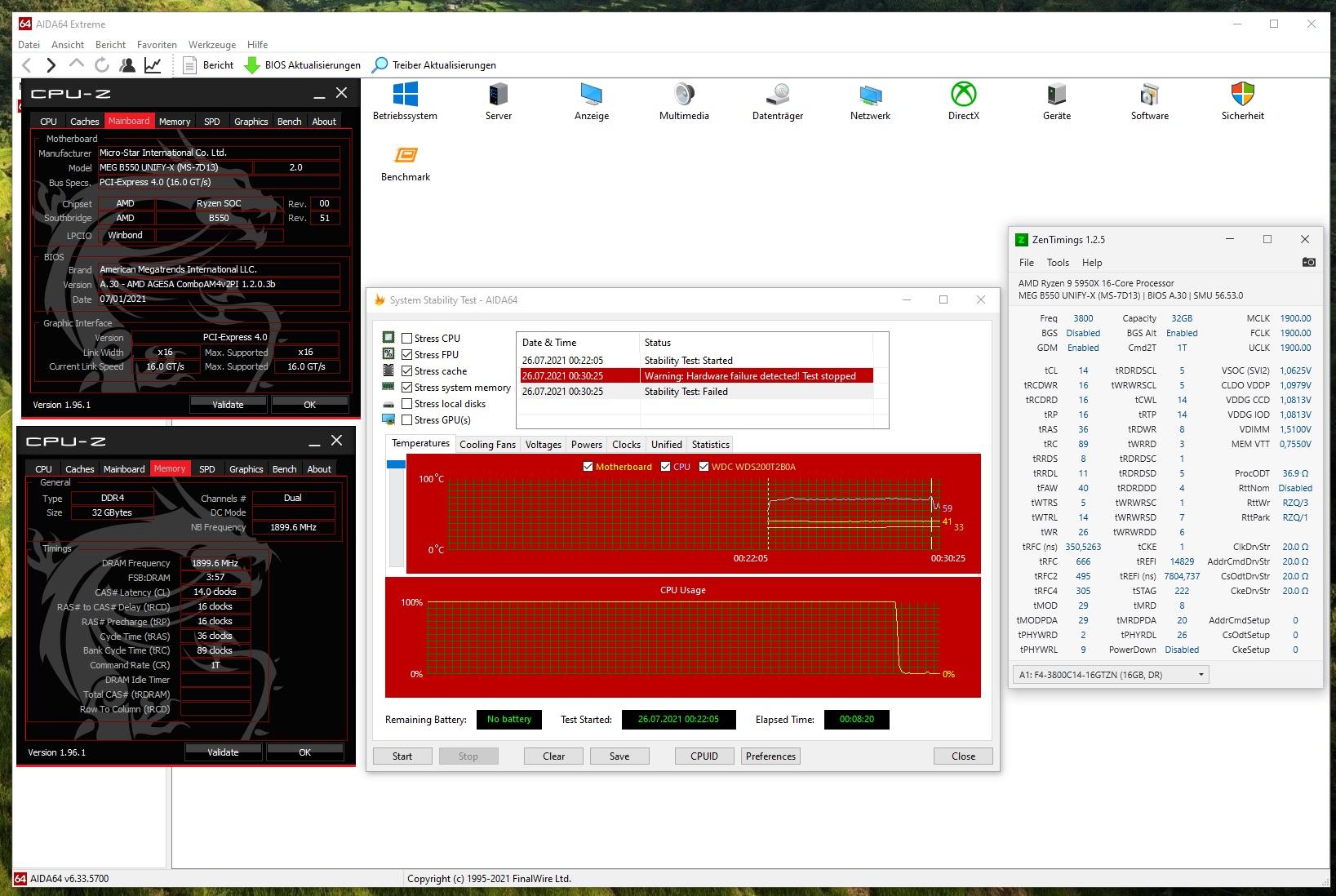The height and width of the screenshot is (896, 1336).
Task: Select the Stability Test: Started log row
Action: coord(697,361)
